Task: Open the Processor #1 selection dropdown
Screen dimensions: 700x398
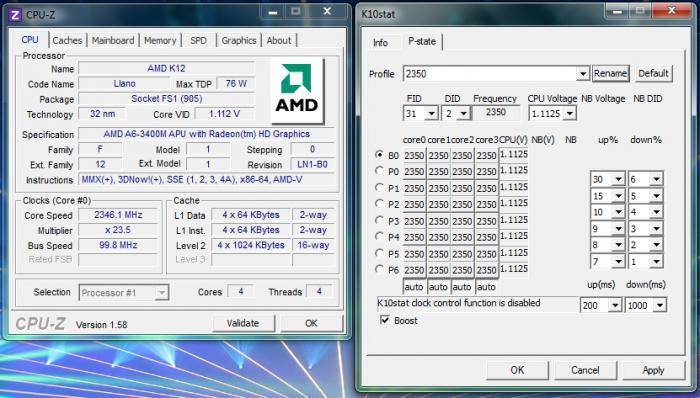Action: coord(162,293)
